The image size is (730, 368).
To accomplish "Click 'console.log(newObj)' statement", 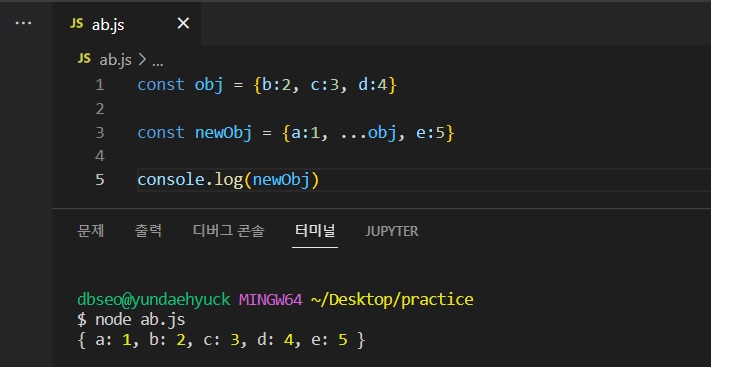I will click(228, 180).
